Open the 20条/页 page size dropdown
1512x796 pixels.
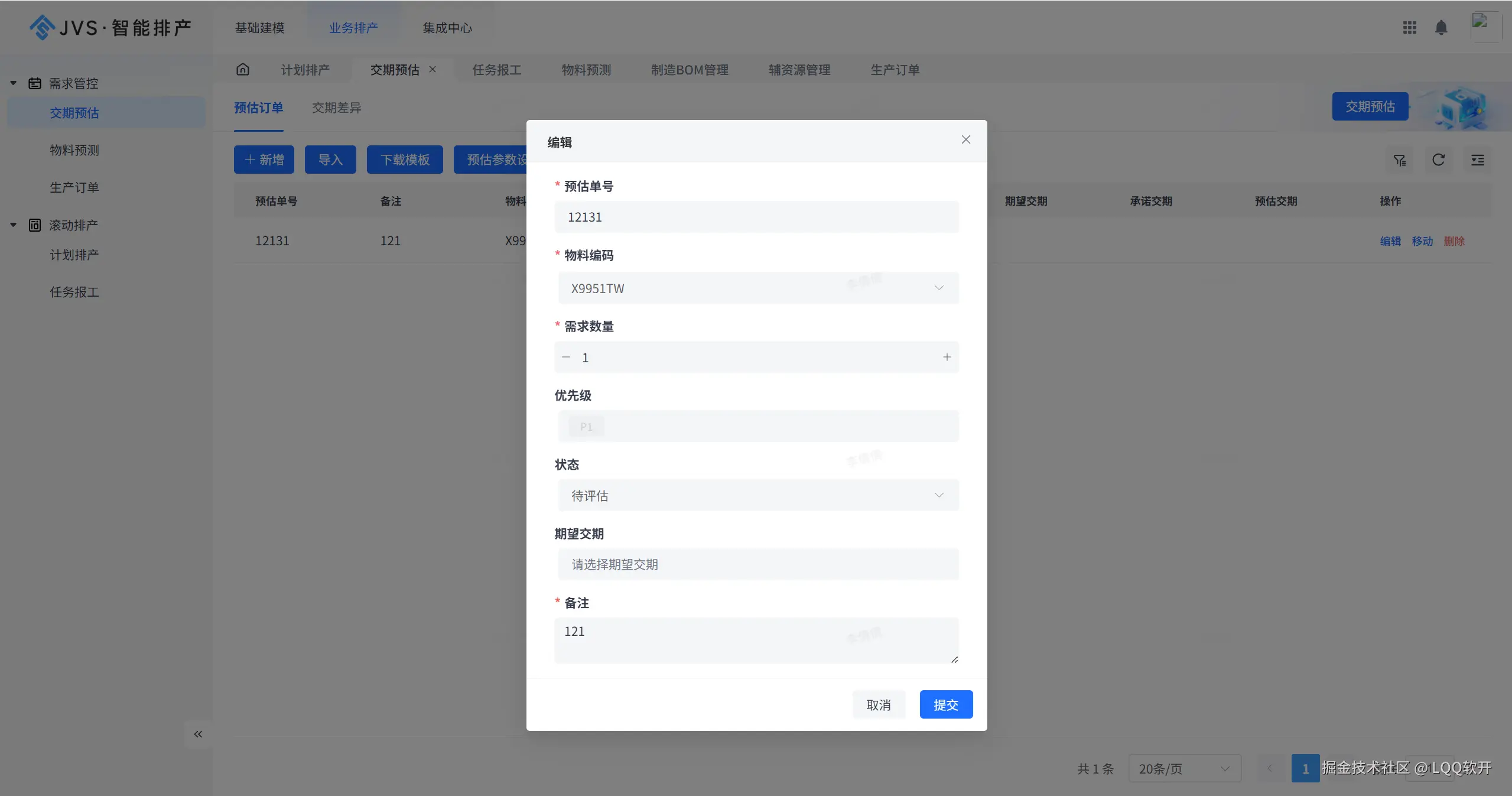click(1183, 768)
